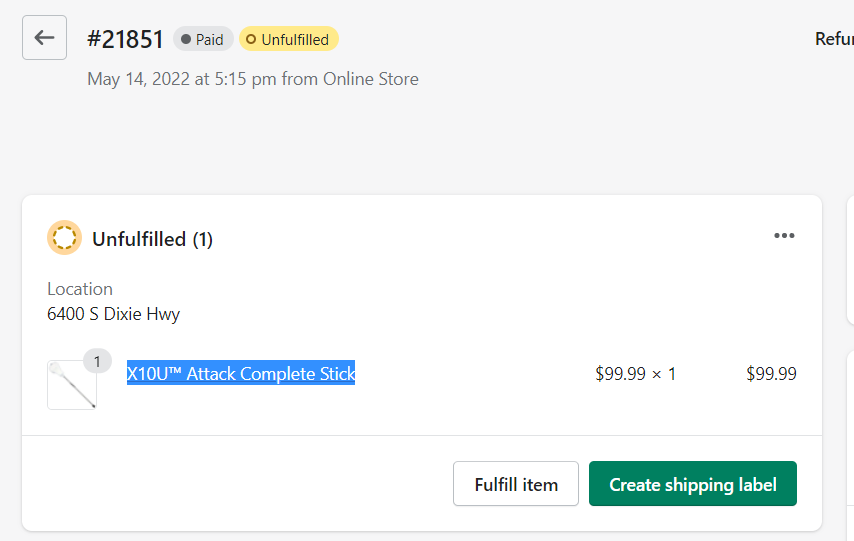The image size is (854, 541).
Task: Click the orange dashed-circle unfulfilled status icon
Action: (x=64, y=238)
